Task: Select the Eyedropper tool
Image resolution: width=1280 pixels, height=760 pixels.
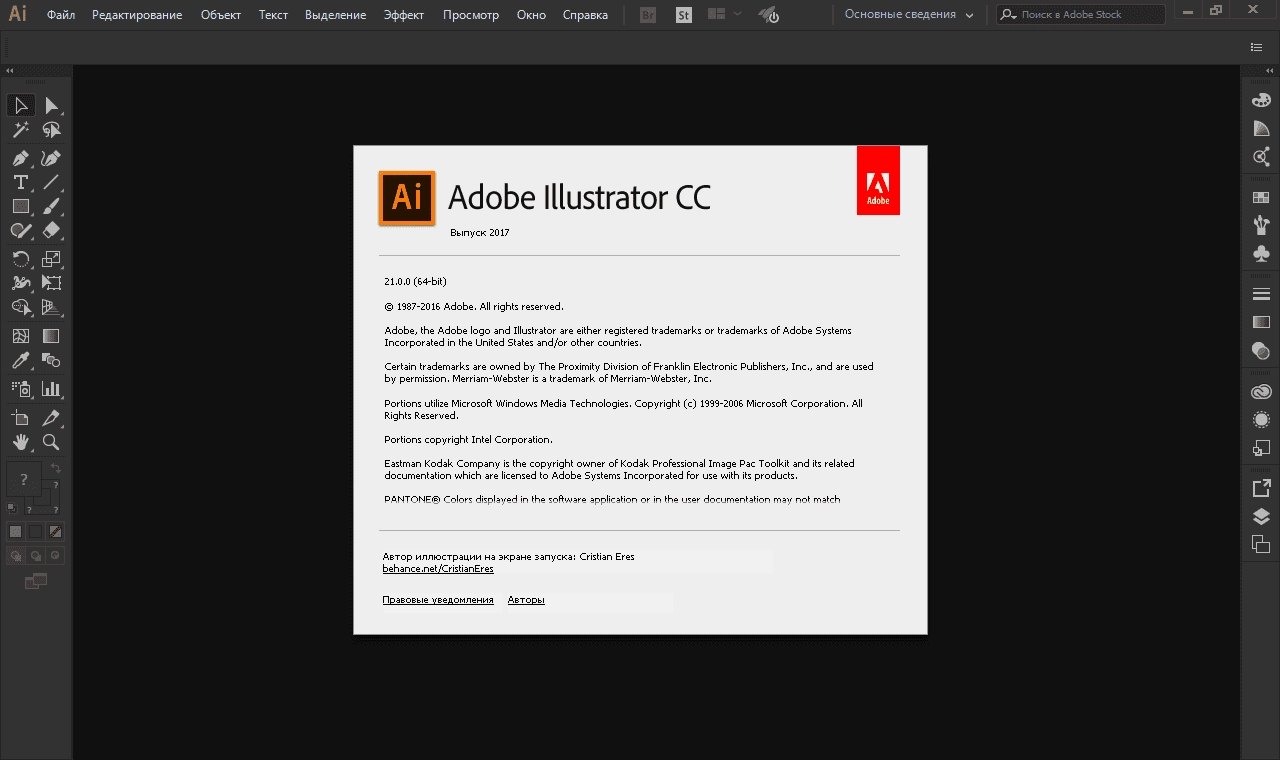Action: pyautogui.click(x=20, y=360)
